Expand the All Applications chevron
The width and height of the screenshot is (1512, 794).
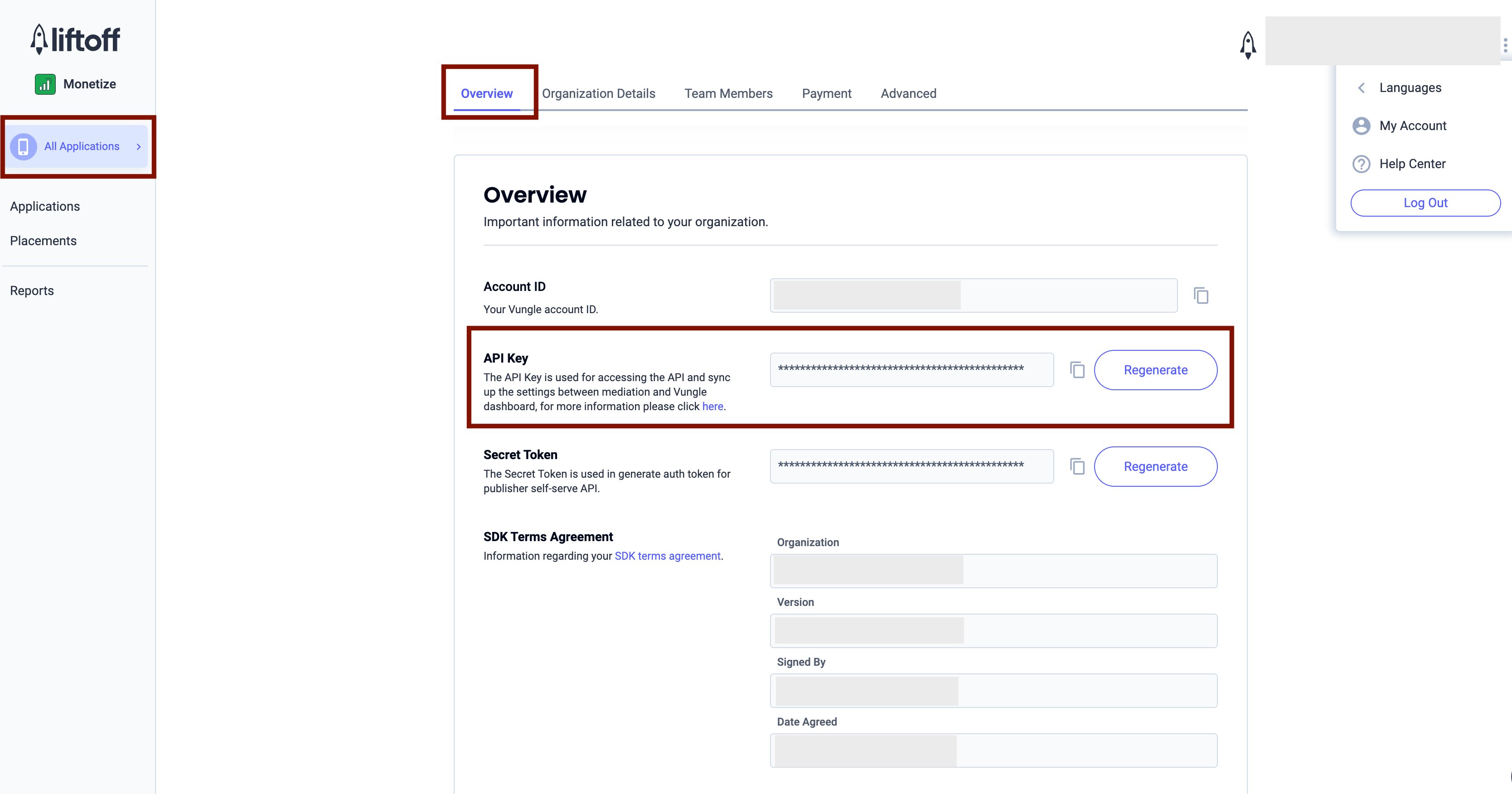pyautogui.click(x=139, y=147)
